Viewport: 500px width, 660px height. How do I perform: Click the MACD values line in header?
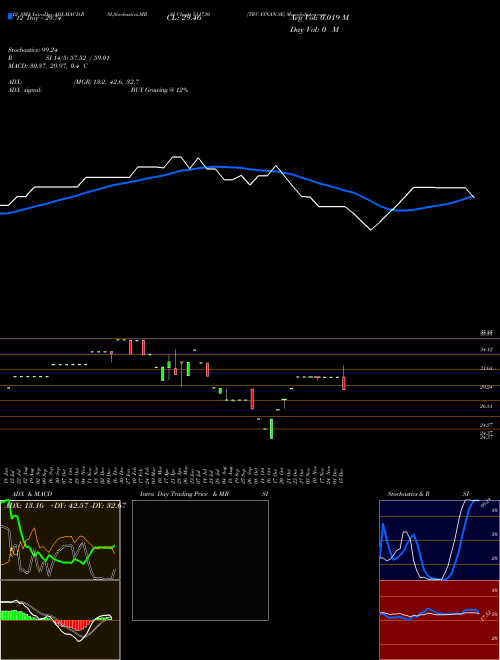click(x=48, y=66)
